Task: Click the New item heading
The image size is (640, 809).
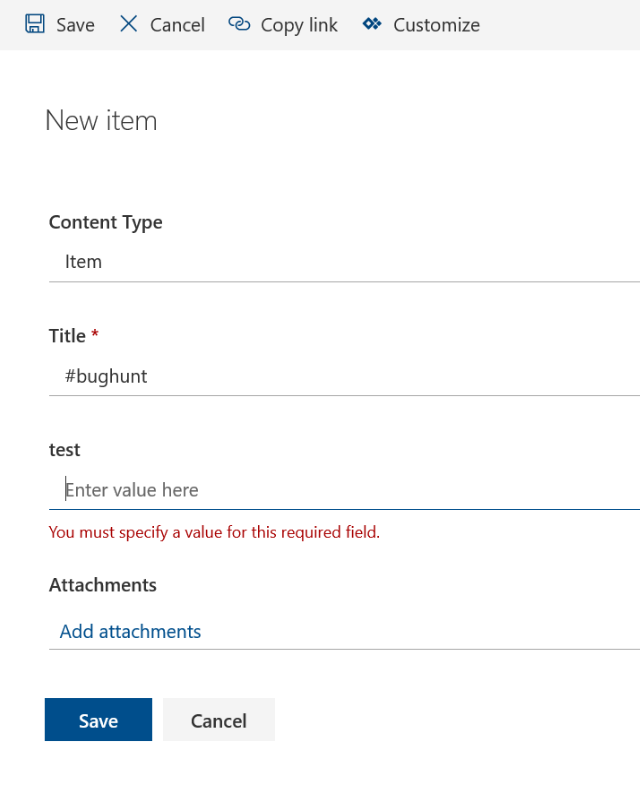Action: [101, 120]
